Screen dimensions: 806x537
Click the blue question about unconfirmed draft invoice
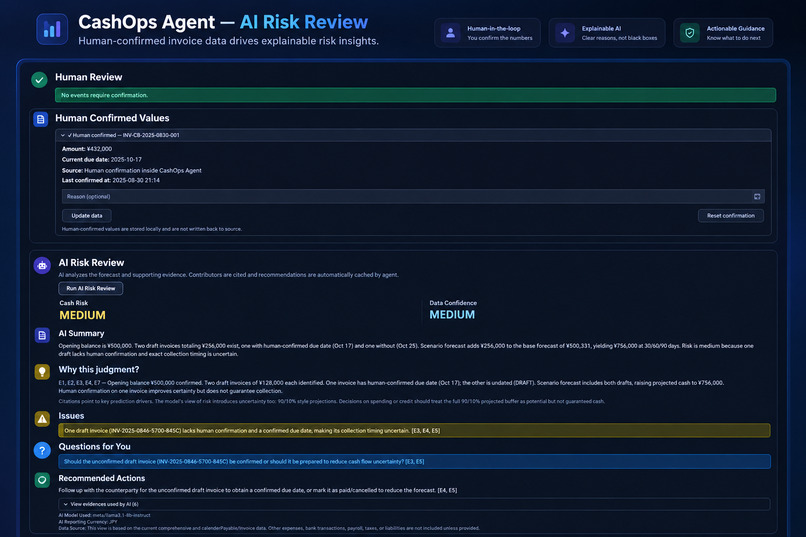pyautogui.click(x=414, y=461)
